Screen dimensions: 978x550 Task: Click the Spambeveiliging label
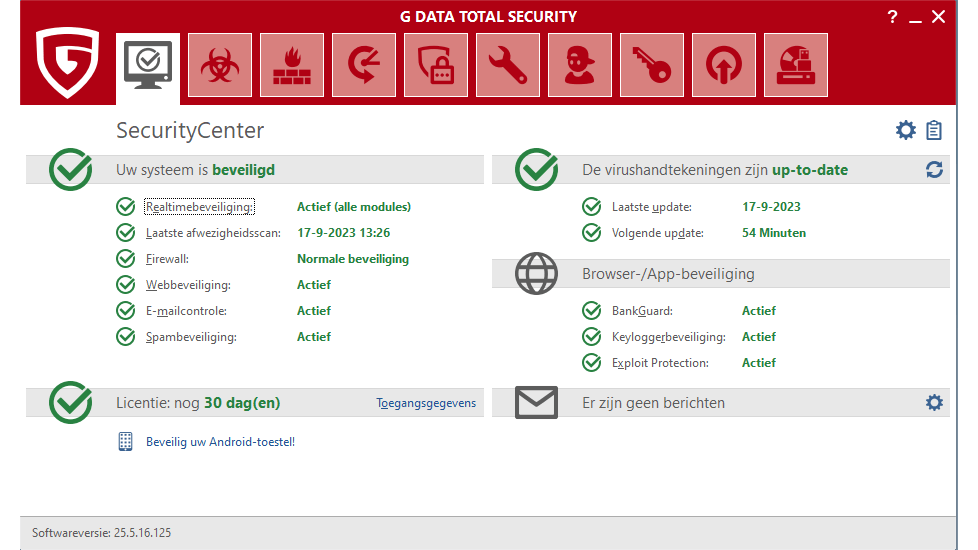[x=191, y=337]
